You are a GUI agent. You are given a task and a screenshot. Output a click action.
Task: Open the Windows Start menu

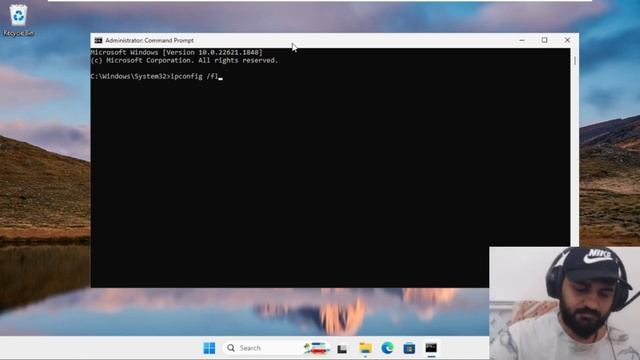(x=209, y=348)
